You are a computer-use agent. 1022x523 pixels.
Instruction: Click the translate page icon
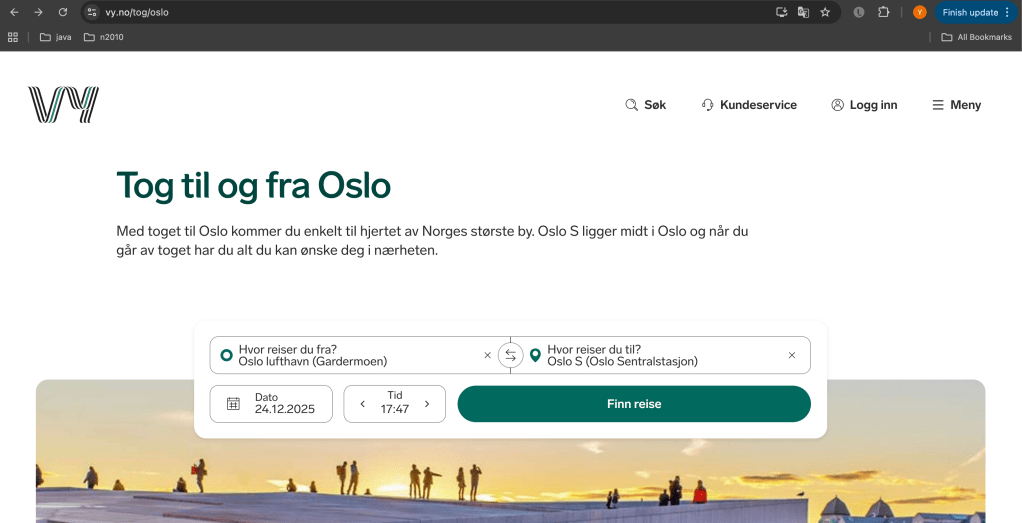coord(803,12)
